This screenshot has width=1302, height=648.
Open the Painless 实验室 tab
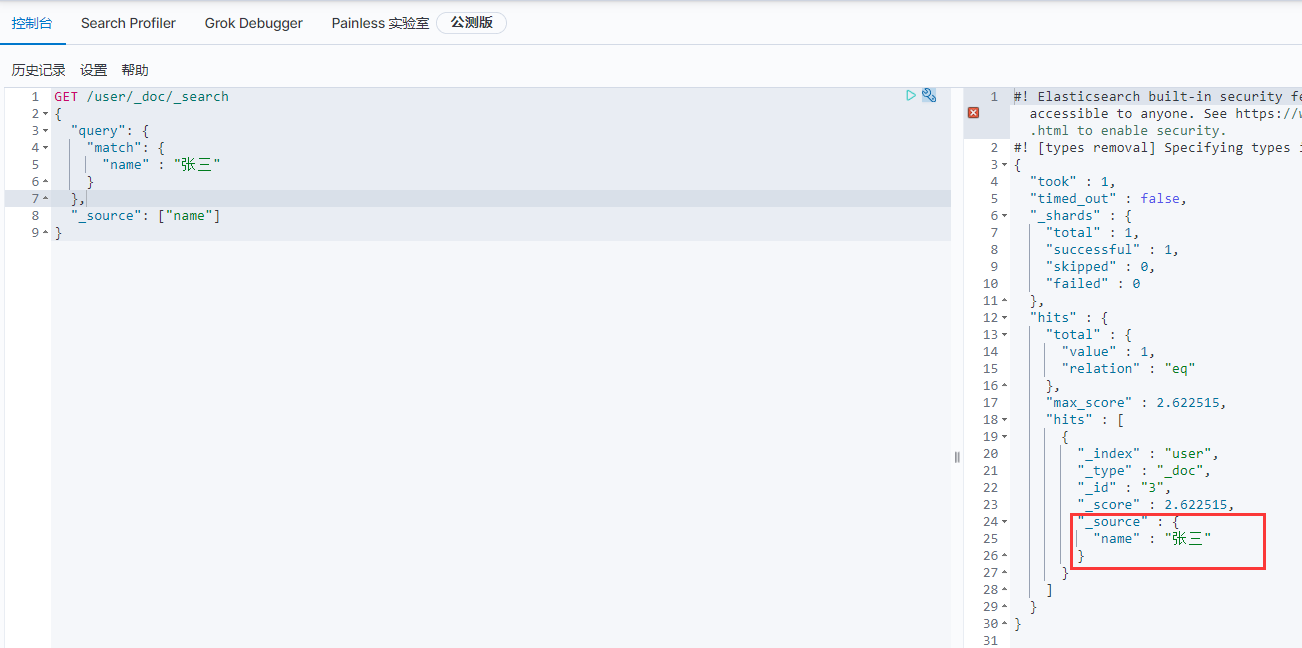[380, 23]
